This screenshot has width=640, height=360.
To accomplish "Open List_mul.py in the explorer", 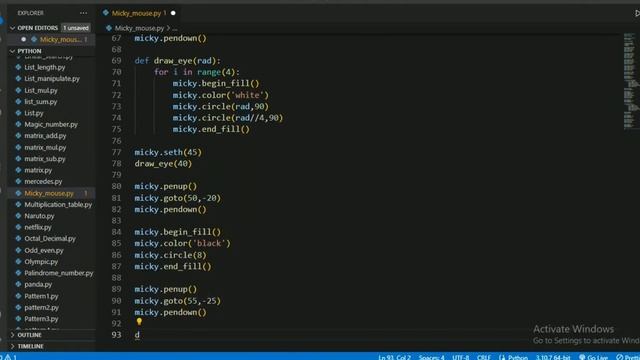I will click(x=41, y=90).
